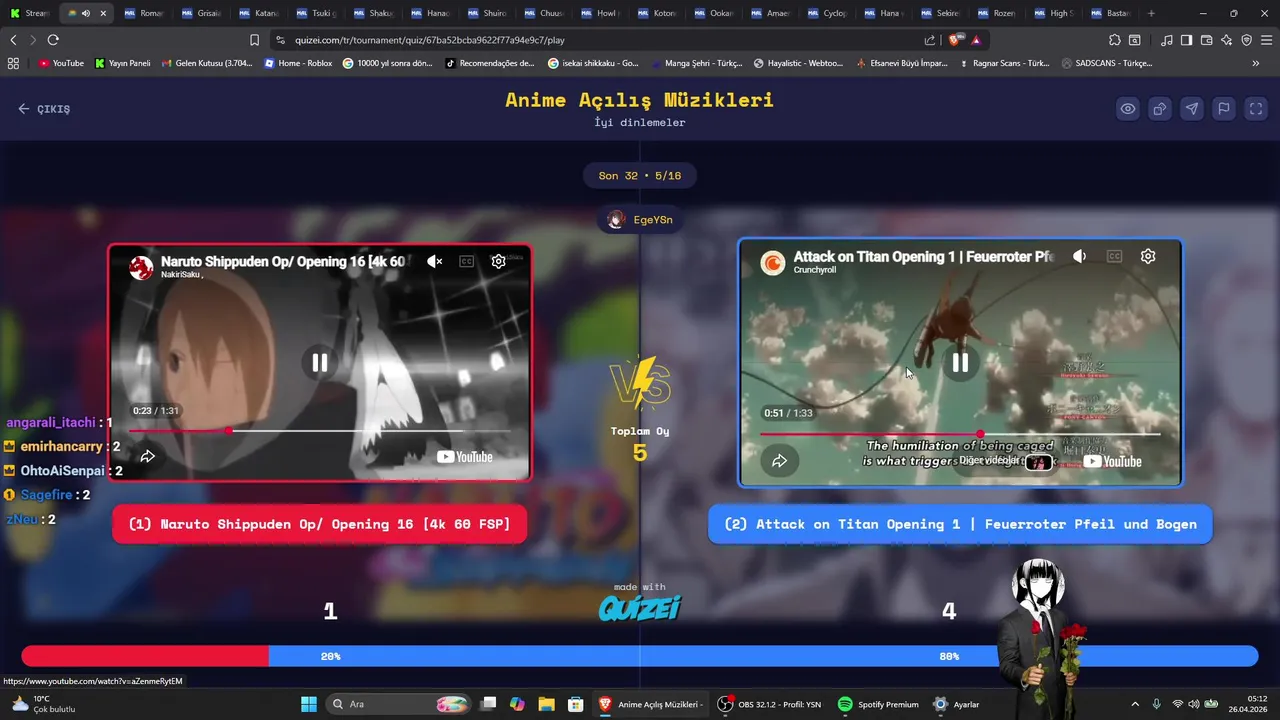Open browser apps grid icon
1280x720 pixels.
[x=13, y=63]
